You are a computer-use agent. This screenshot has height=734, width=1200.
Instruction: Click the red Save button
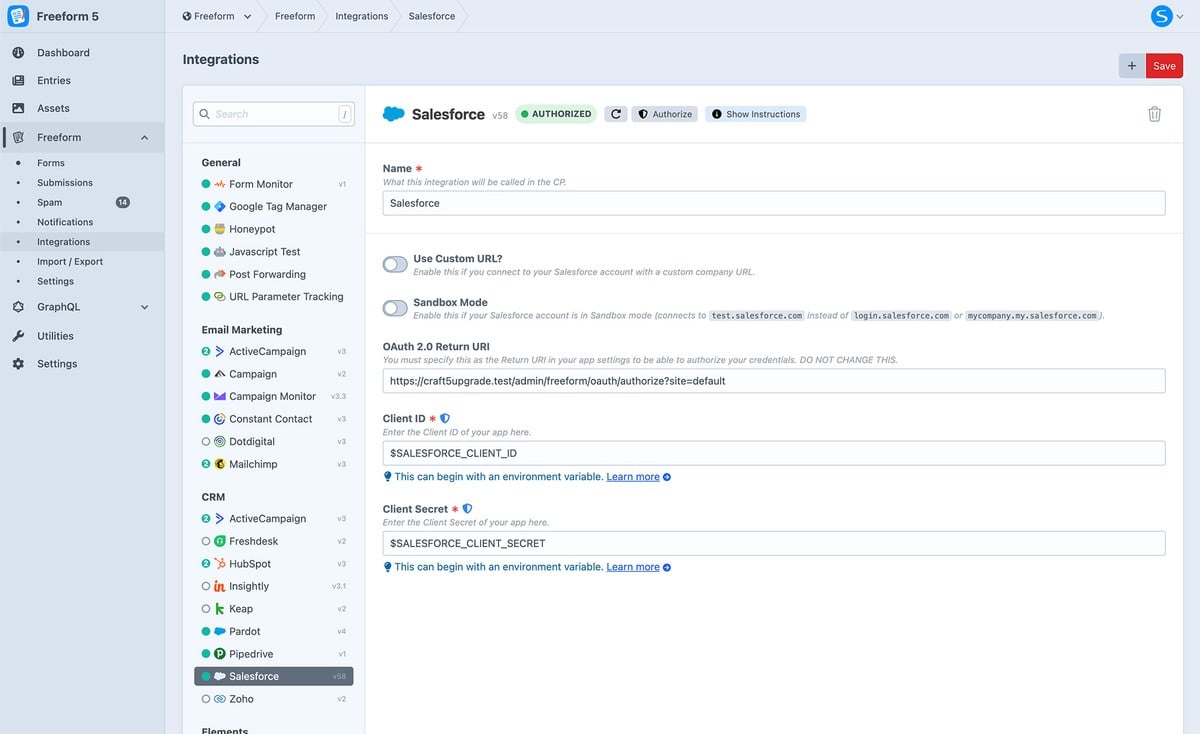(1164, 66)
